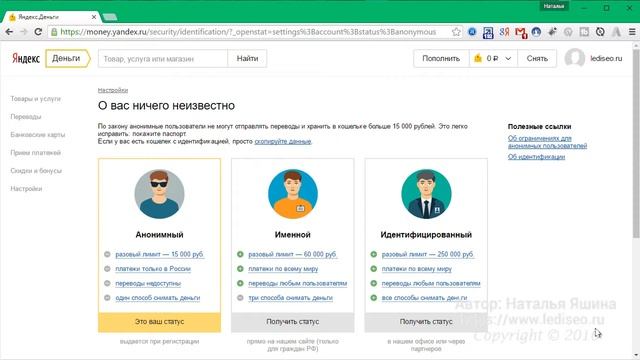The height and width of the screenshot is (360, 640).
Task: Open the Об идентификации link
Action: click(x=536, y=157)
